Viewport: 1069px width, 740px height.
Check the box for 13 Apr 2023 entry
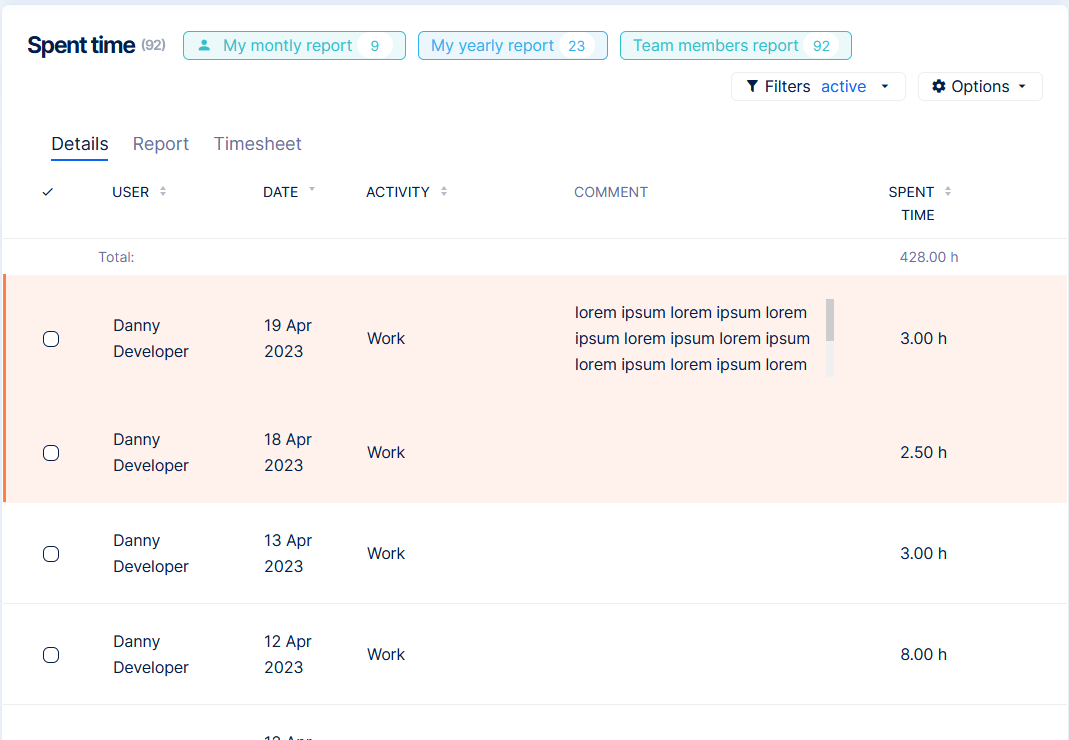click(51, 554)
